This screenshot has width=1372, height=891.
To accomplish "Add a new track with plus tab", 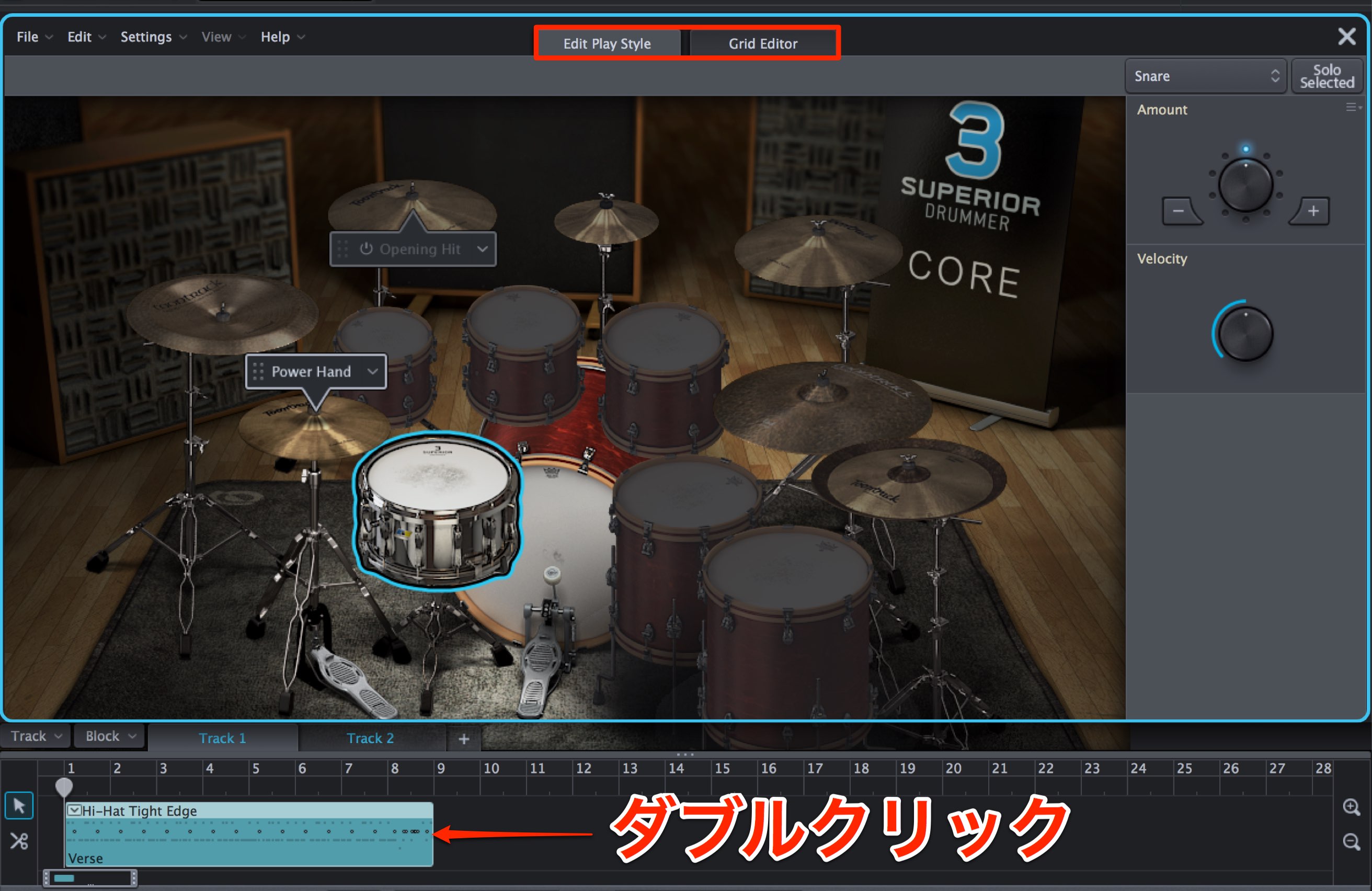I will click(464, 738).
